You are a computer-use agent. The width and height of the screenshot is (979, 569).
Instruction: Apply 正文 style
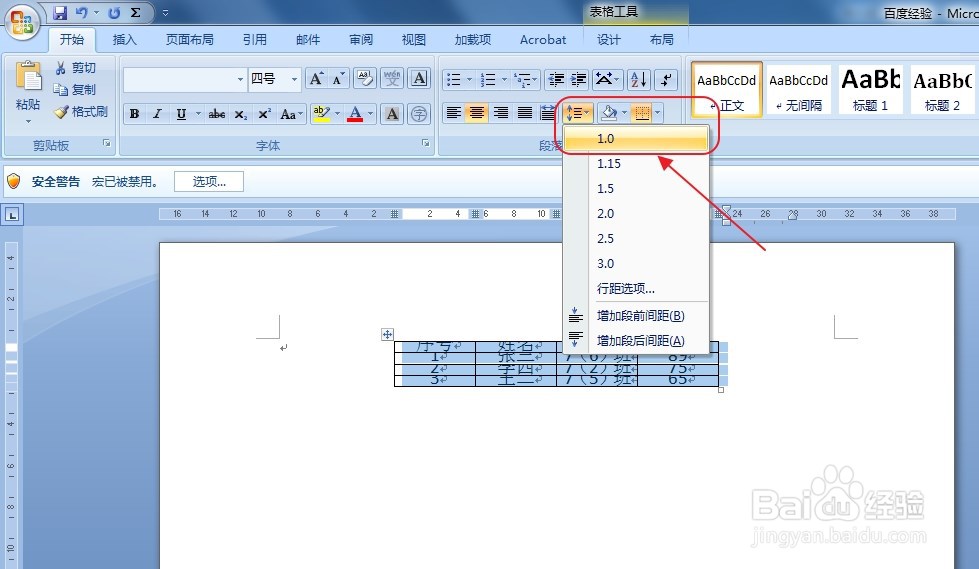click(727, 89)
